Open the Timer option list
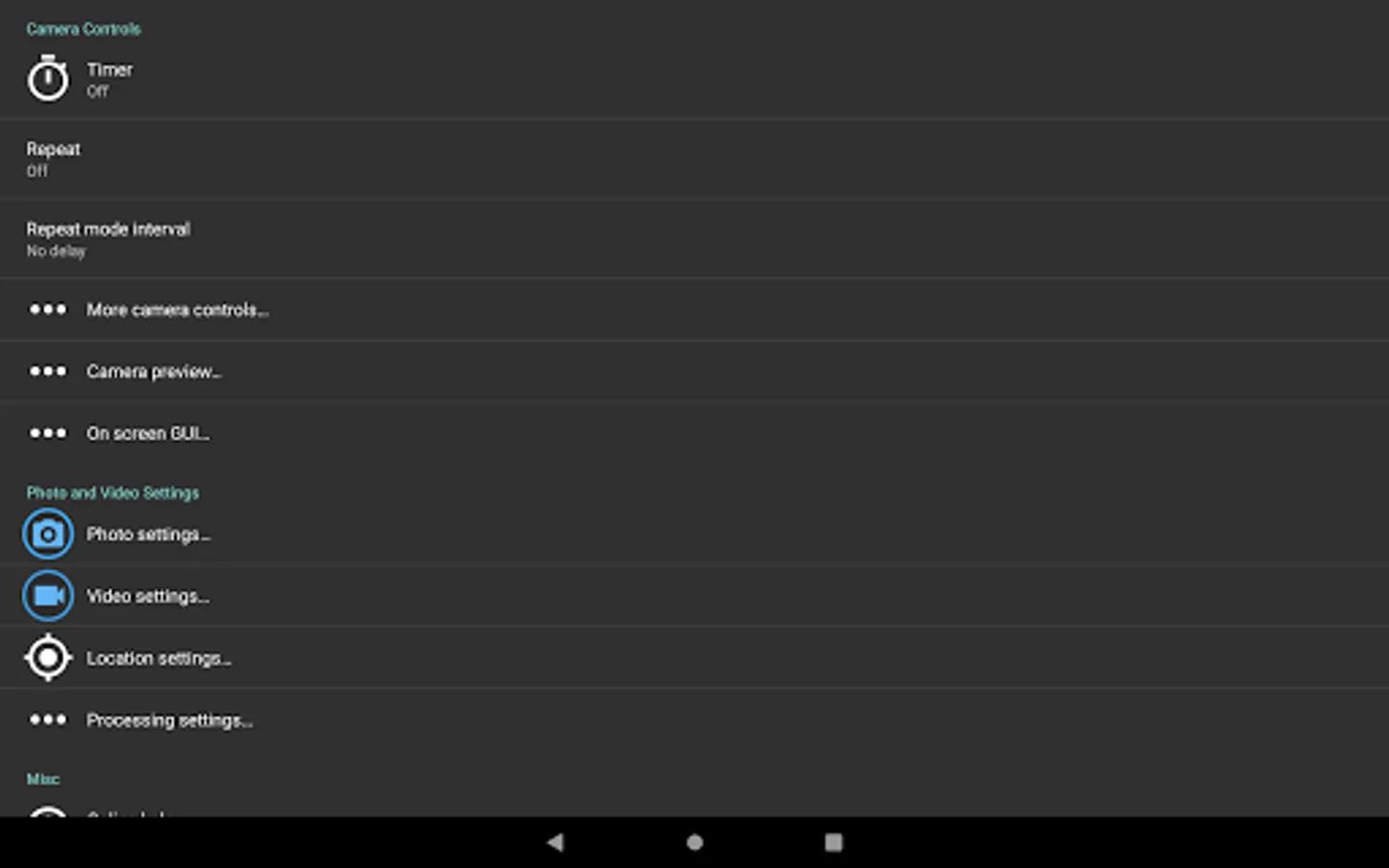This screenshot has width=1389, height=868. 694,79
